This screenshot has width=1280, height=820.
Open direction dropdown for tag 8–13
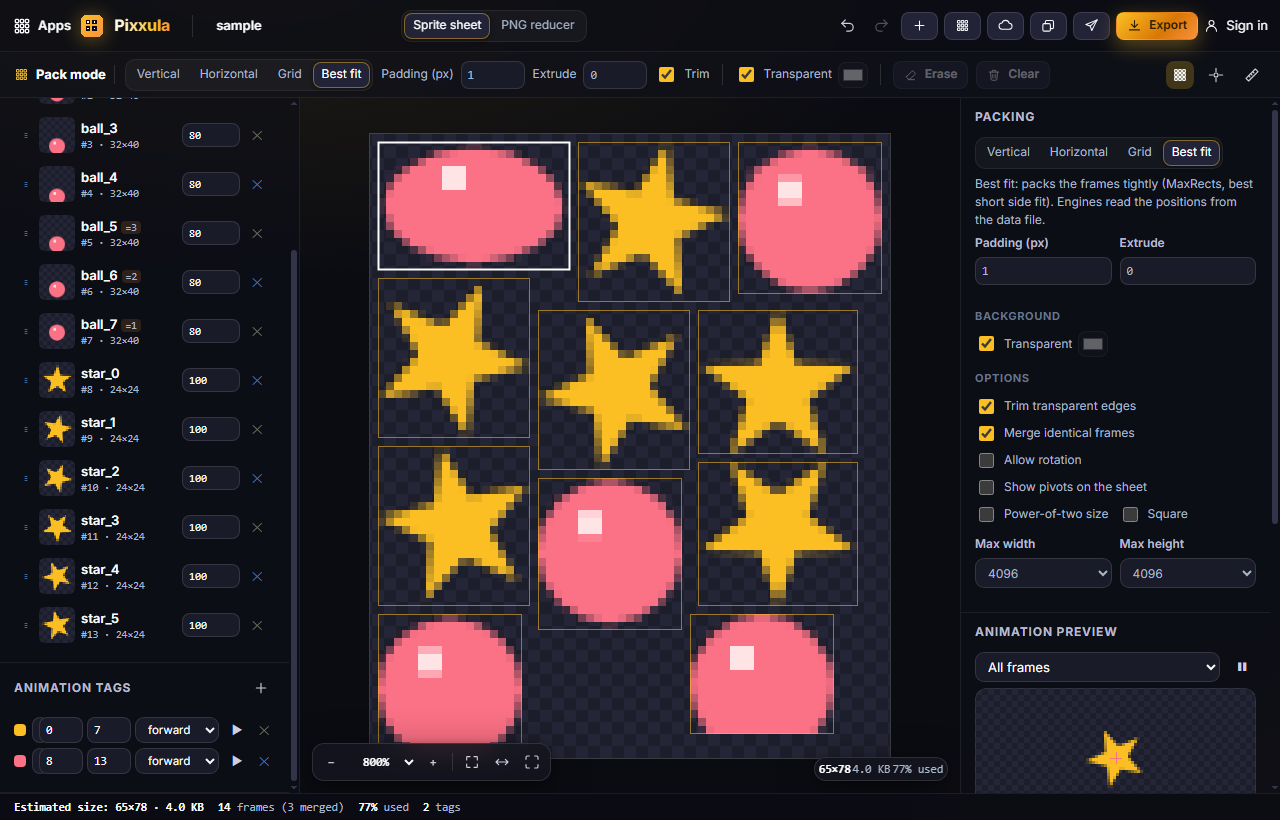pos(177,762)
